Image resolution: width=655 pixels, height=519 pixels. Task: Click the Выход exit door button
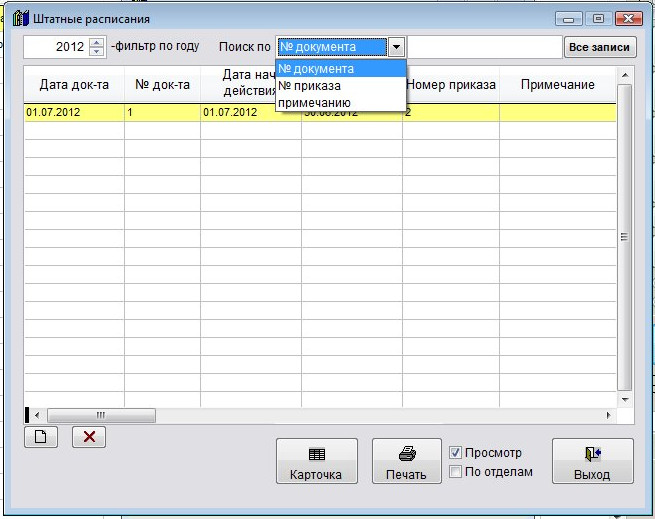(x=593, y=461)
